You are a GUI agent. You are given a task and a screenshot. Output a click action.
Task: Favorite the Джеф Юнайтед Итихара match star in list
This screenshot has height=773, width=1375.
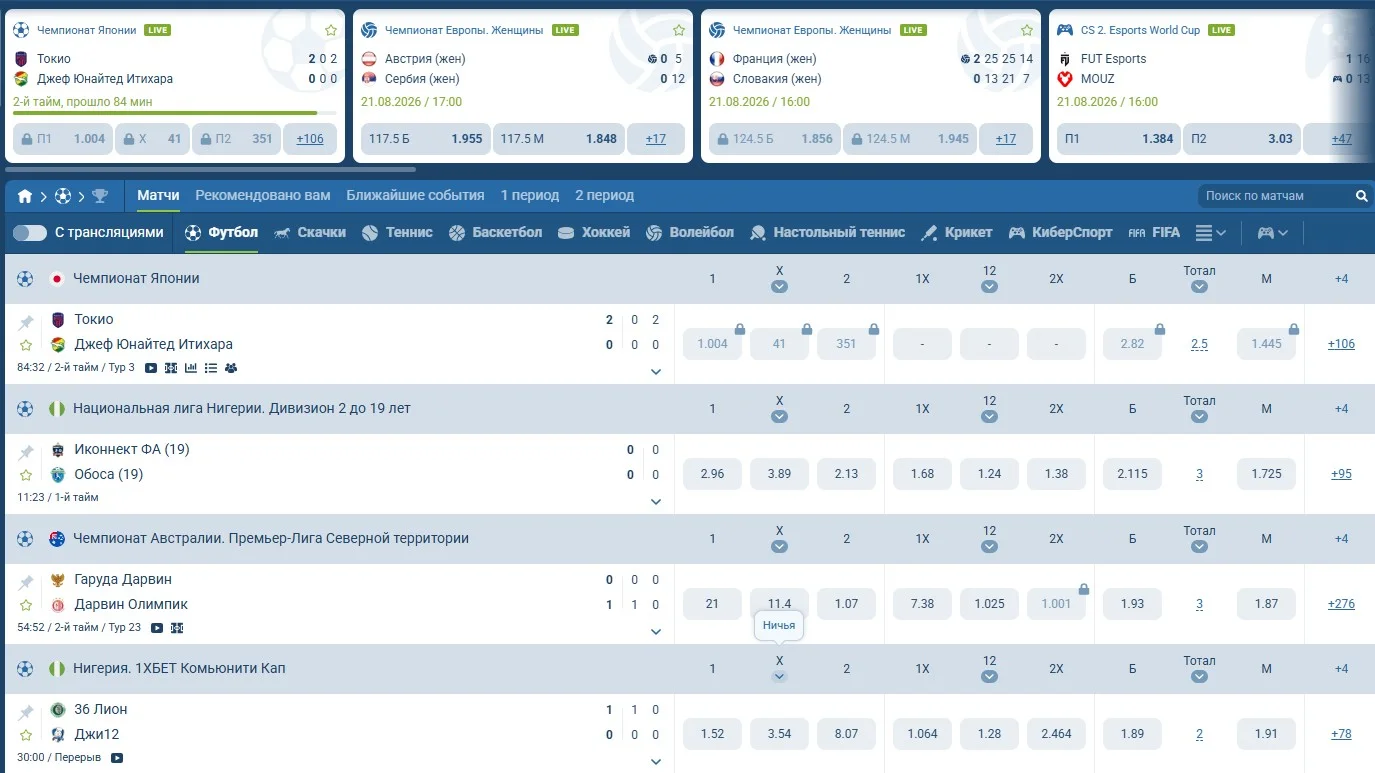[26, 345]
